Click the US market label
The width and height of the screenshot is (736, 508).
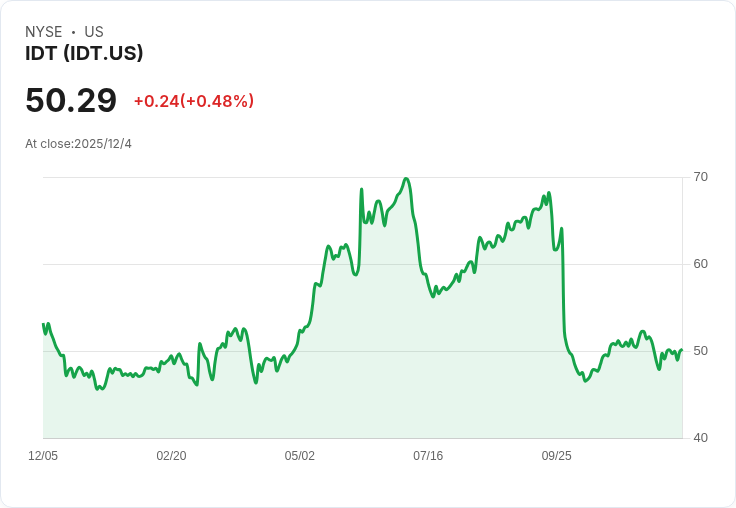click(x=94, y=32)
